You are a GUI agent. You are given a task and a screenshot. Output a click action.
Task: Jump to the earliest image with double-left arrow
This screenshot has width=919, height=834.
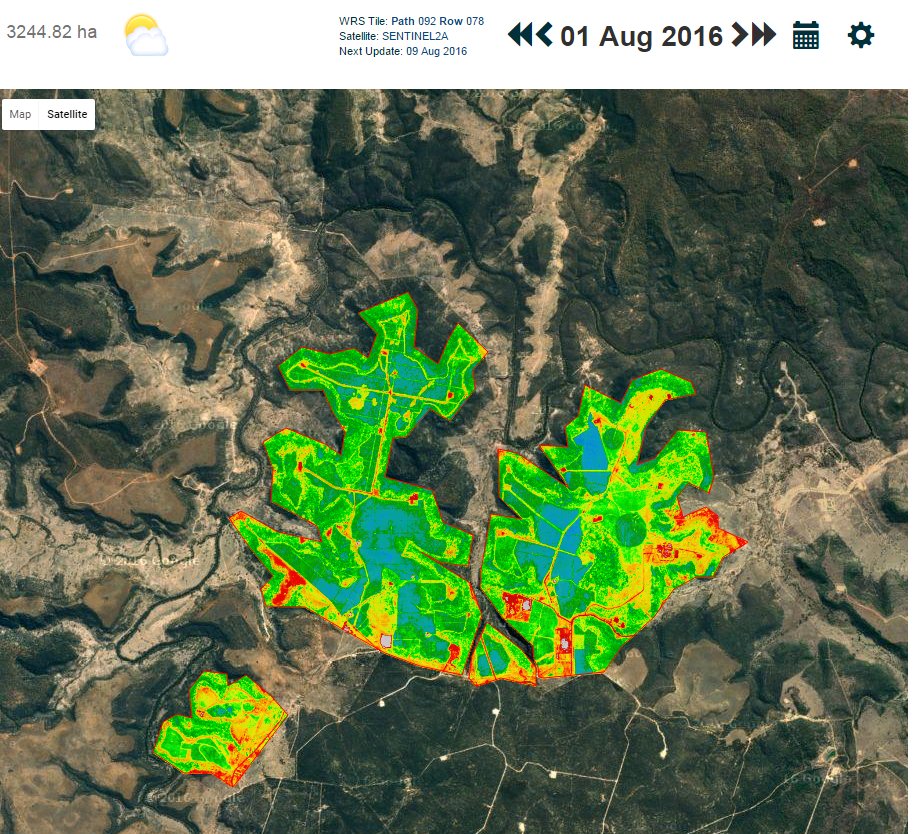[x=520, y=35]
